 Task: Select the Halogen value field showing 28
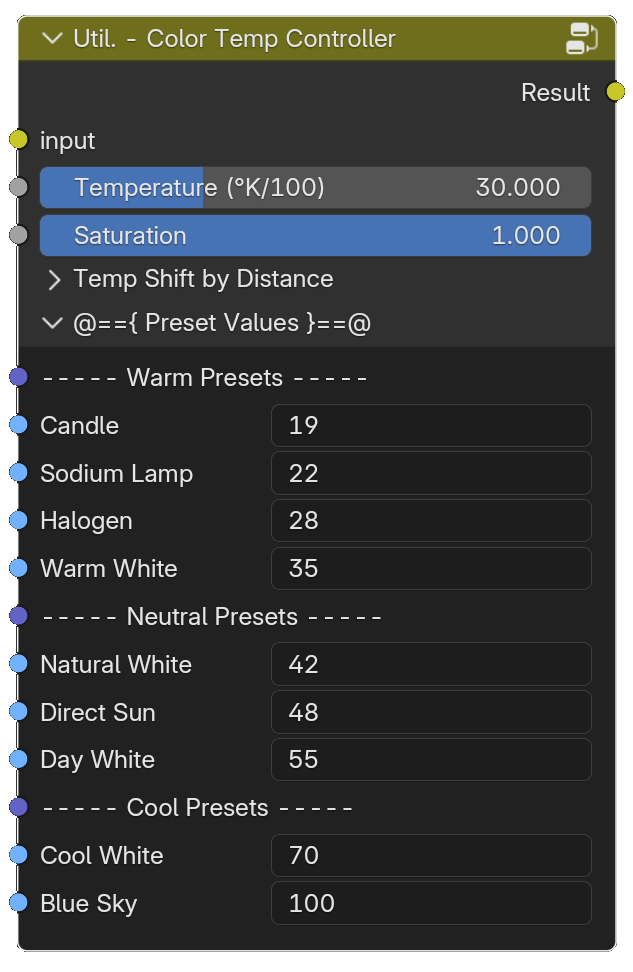click(x=431, y=521)
